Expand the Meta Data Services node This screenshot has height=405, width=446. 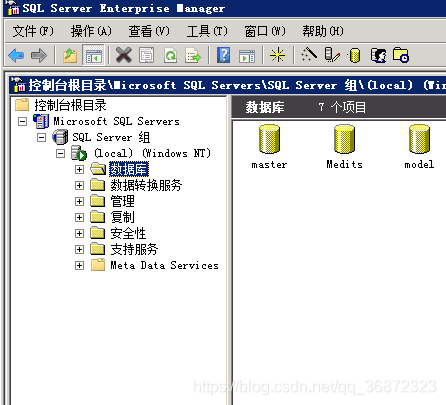click(x=79, y=265)
